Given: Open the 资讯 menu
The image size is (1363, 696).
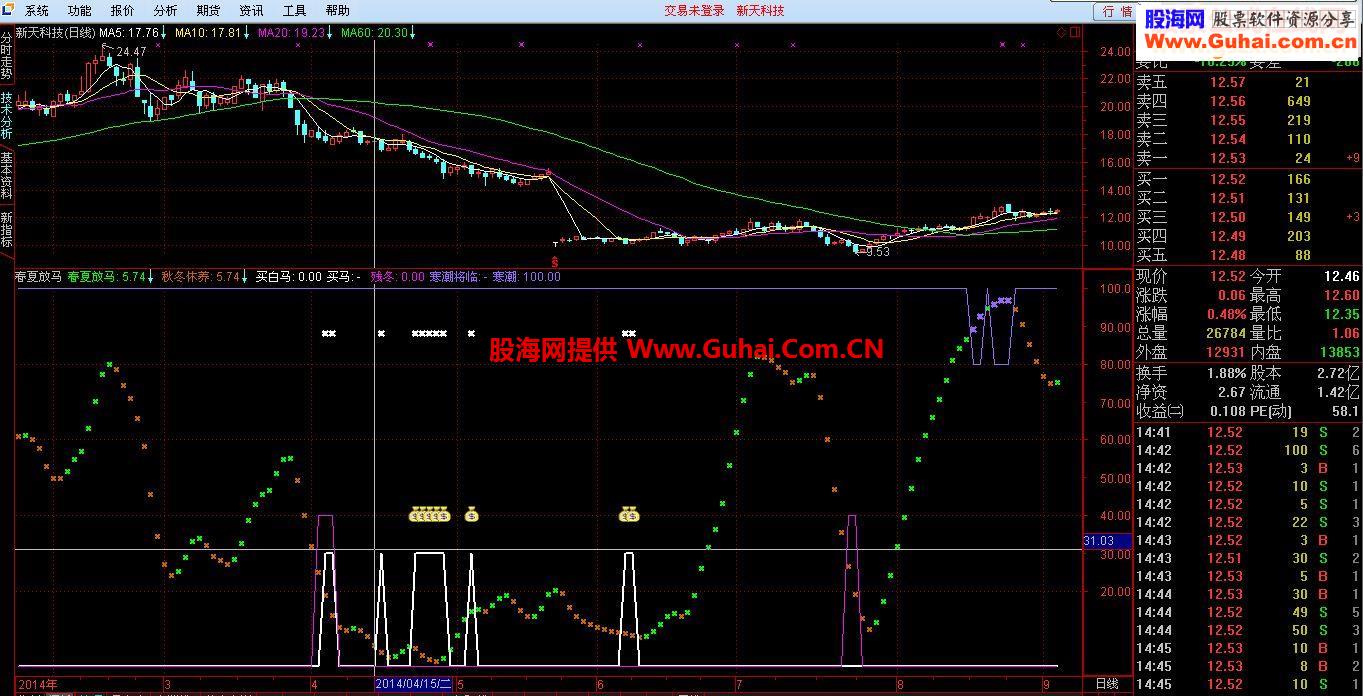Looking at the screenshot, I should click(251, 11).
